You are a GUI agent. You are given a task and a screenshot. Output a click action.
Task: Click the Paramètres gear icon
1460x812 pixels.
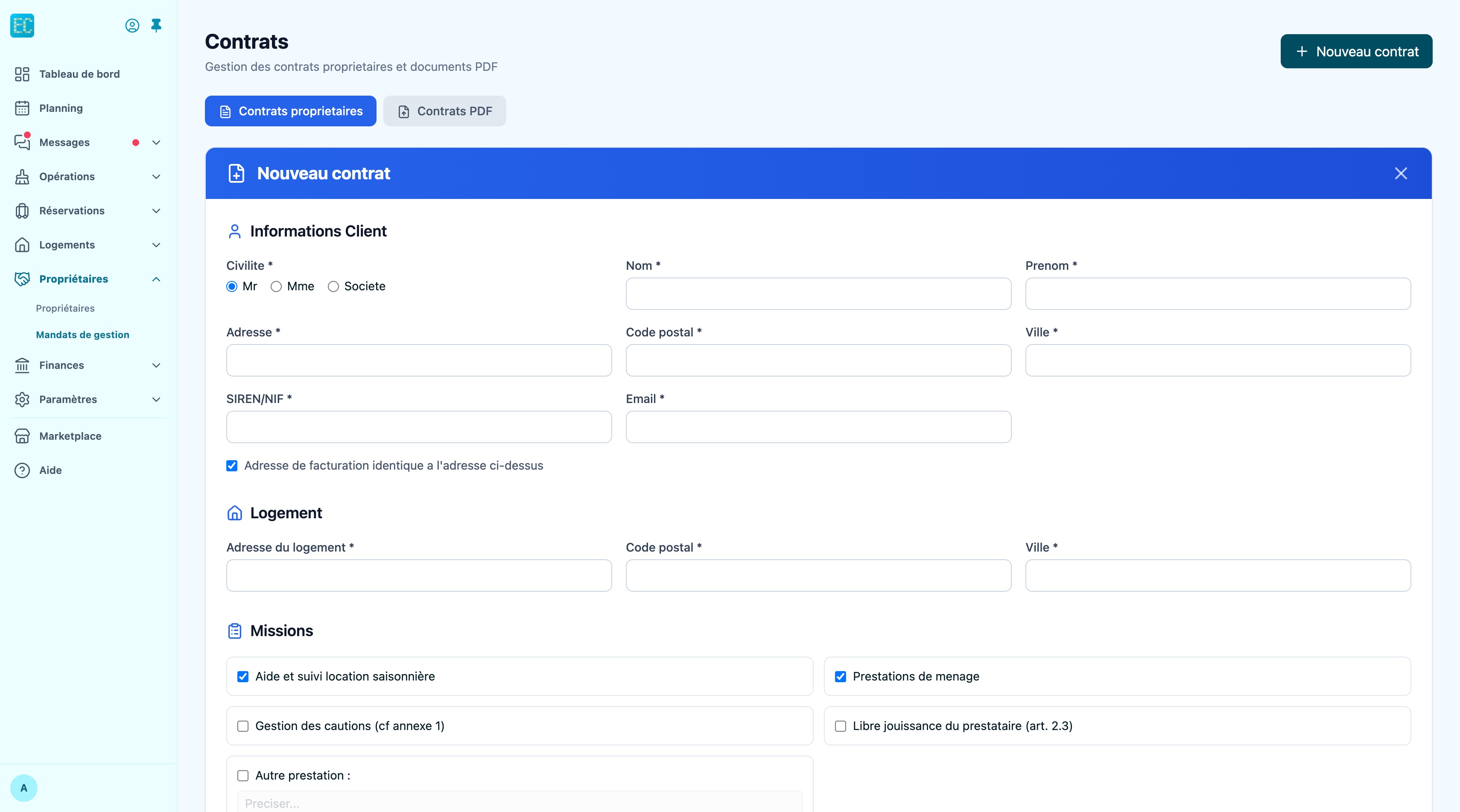coord(22,400)
